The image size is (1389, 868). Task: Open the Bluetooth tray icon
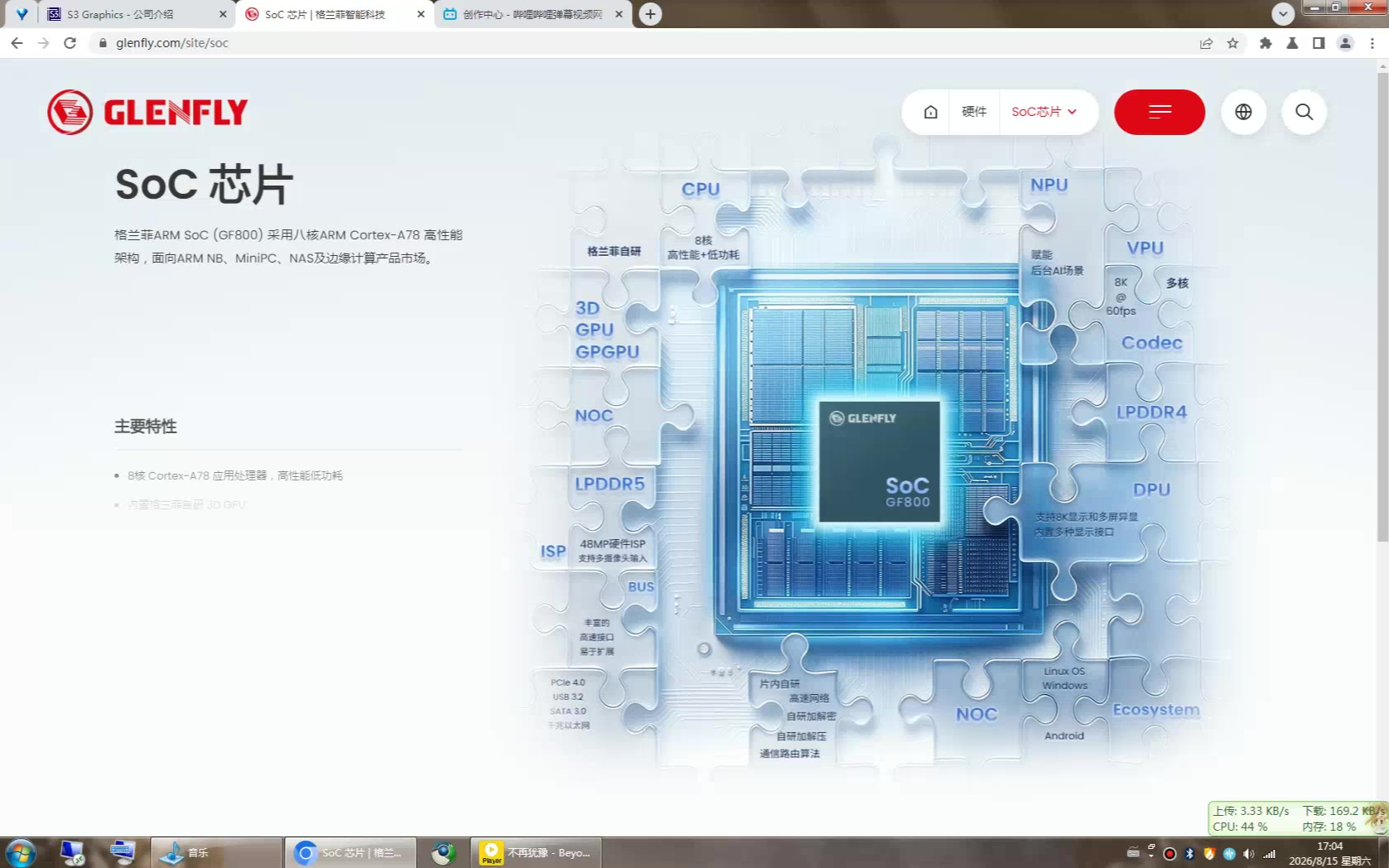(x=1189, y=853)
